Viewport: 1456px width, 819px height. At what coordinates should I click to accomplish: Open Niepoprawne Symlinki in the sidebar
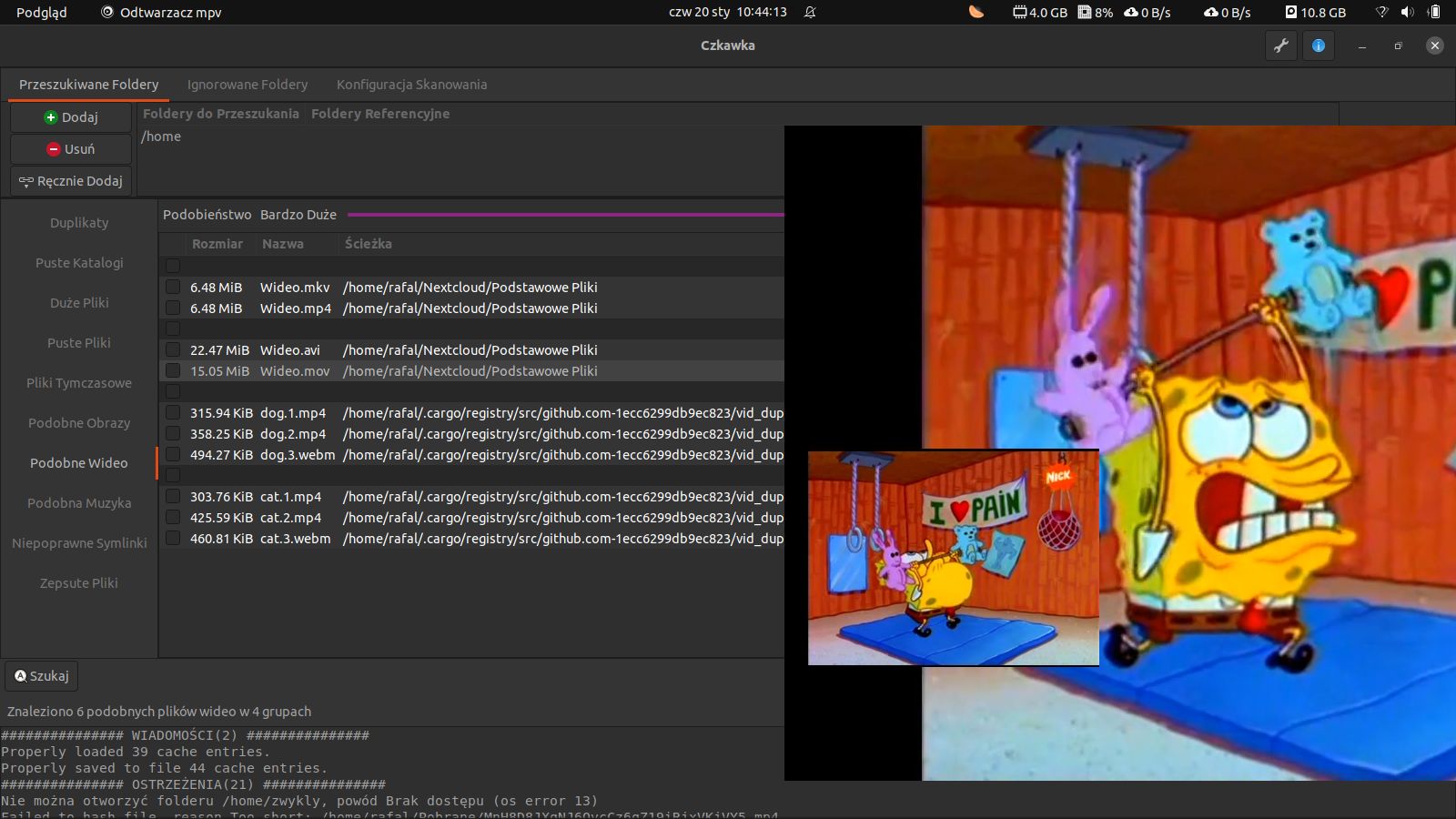click(79, 543)
